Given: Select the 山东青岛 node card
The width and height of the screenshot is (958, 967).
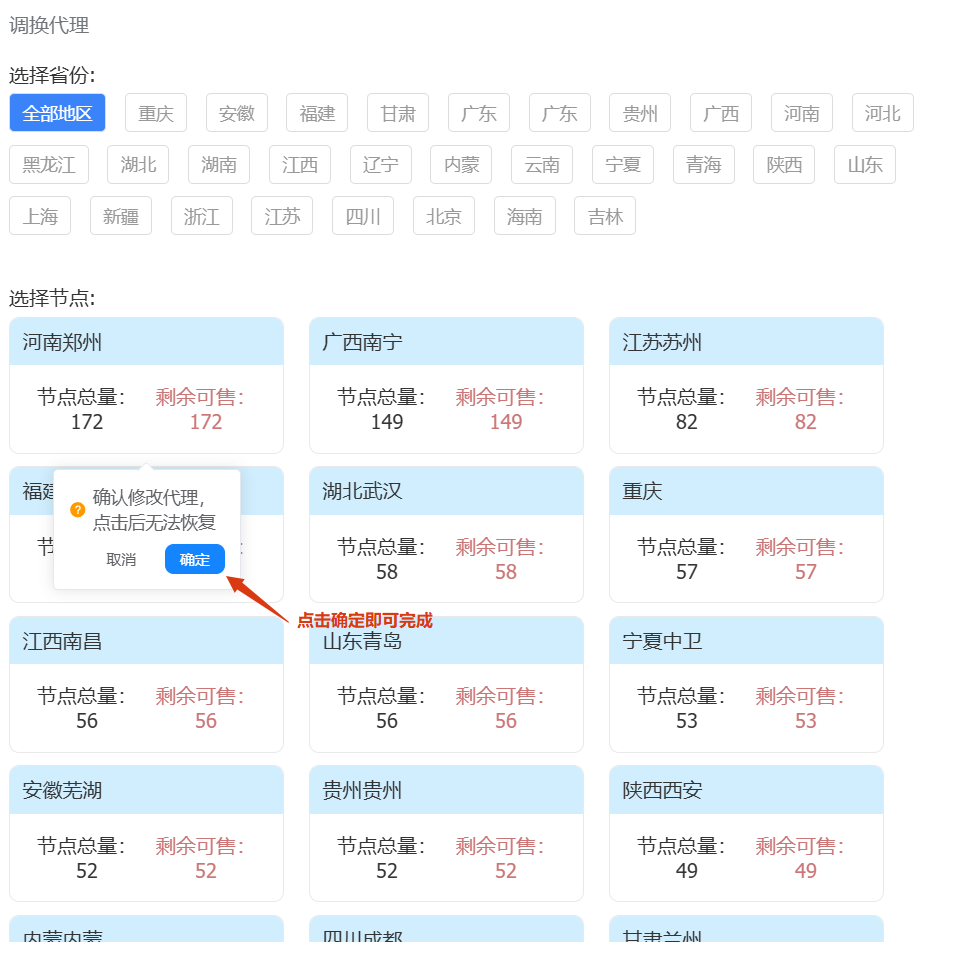Looking at the screenshot, I should [x=447, y=685].
